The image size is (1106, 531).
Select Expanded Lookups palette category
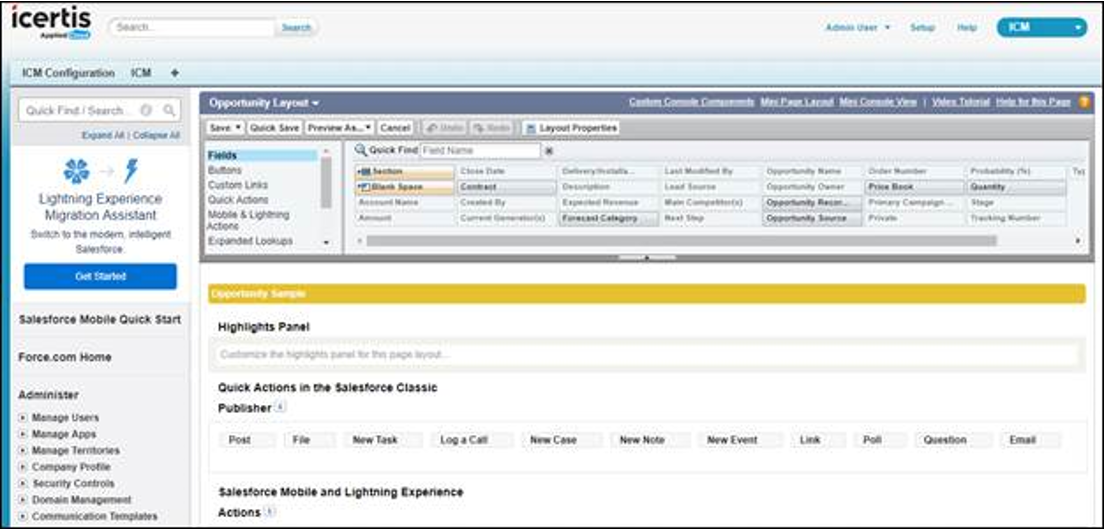(250, 241)
